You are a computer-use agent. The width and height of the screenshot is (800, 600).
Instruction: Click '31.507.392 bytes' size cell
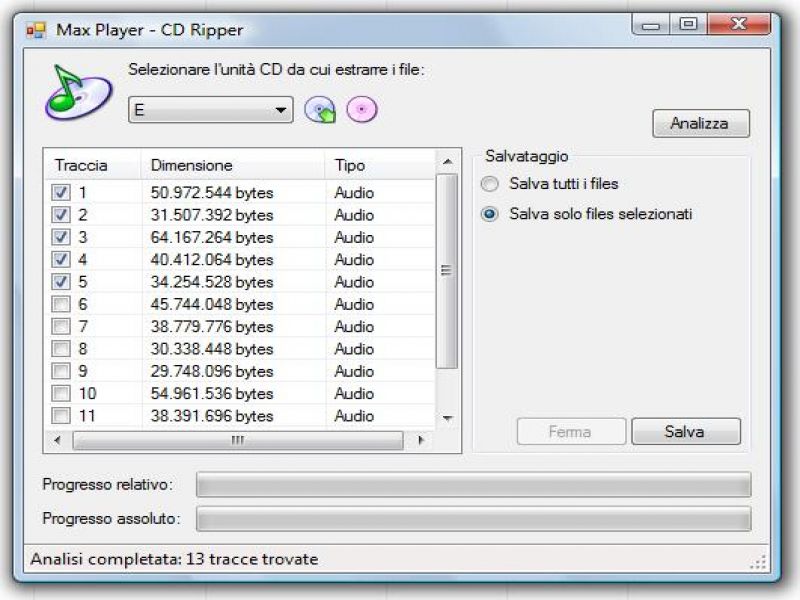pyautogui.click(x=212, y=215)
